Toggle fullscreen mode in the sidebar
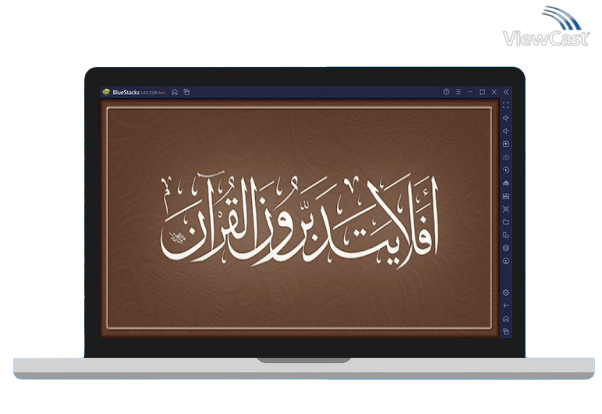Screen dimensions: 602x414 point(506,105)
